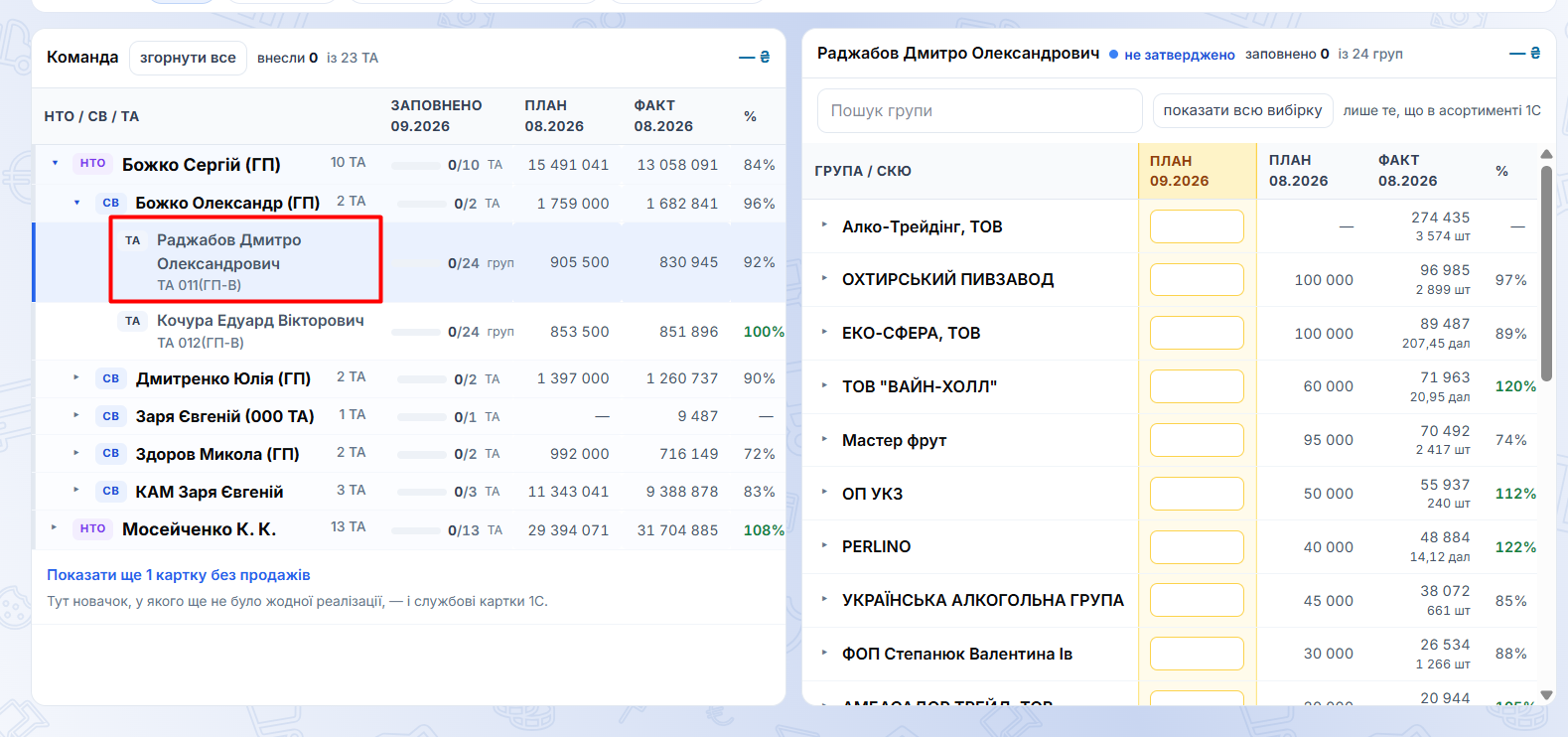Click the plan input for Мастер фрут
1568x737 pixels.
point(1197,440)
